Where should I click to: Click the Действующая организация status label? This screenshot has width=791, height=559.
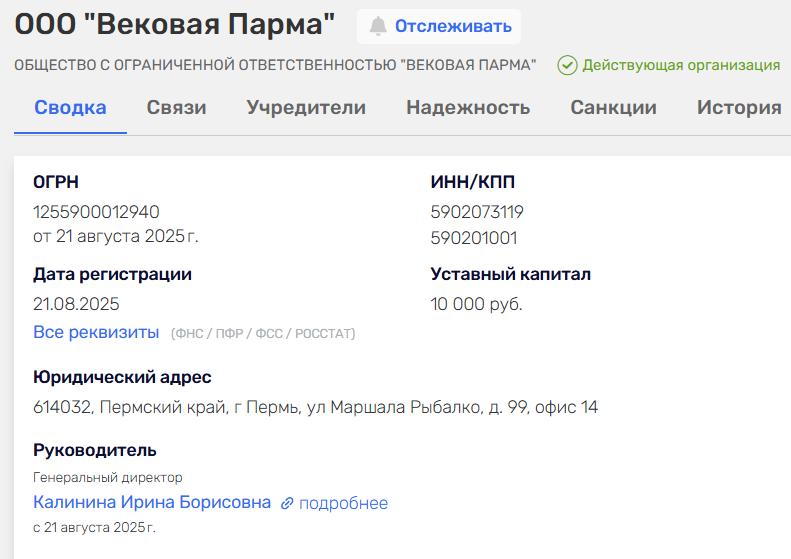(681, 65)
